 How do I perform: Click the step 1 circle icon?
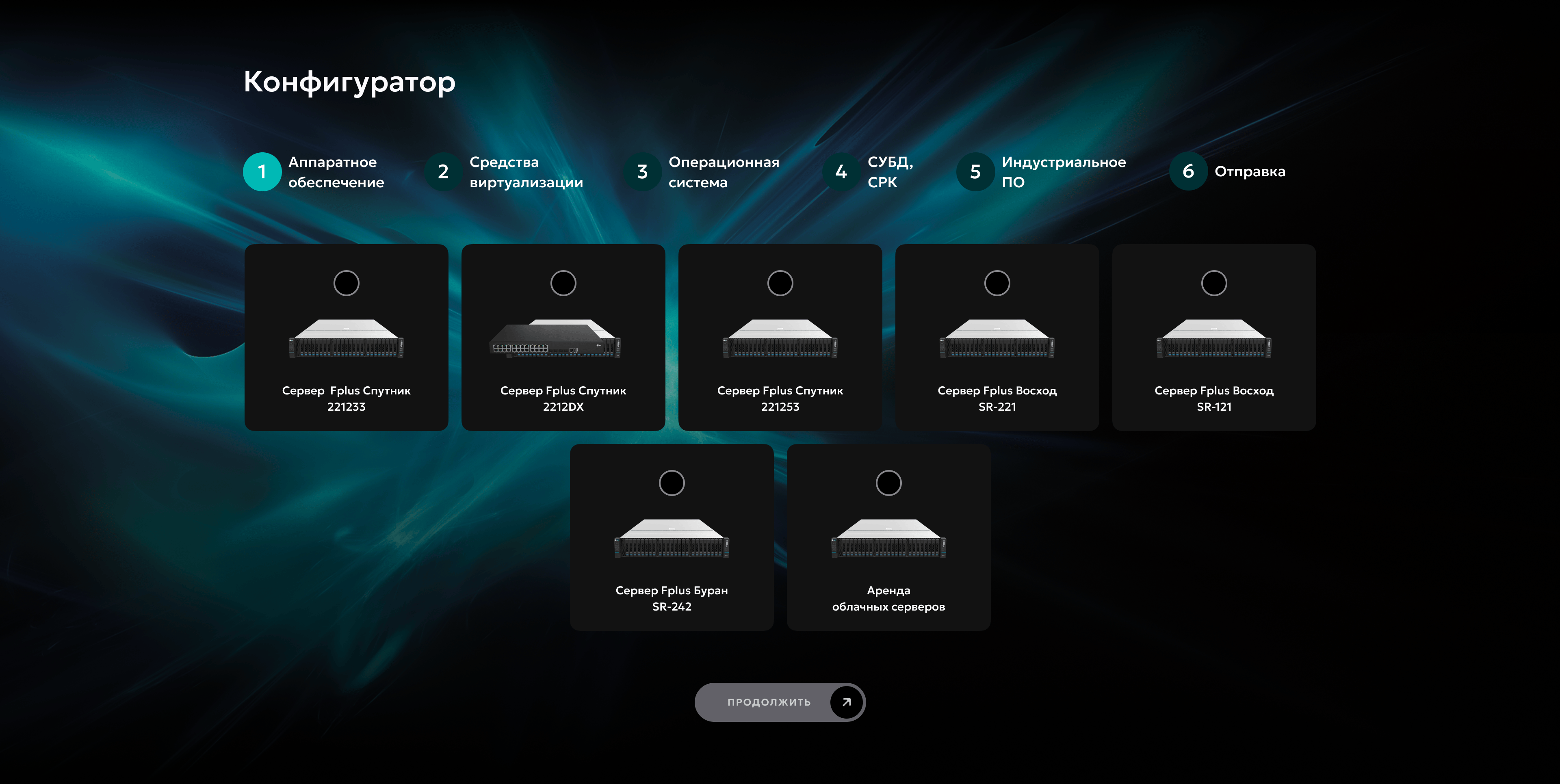point(262,172)
